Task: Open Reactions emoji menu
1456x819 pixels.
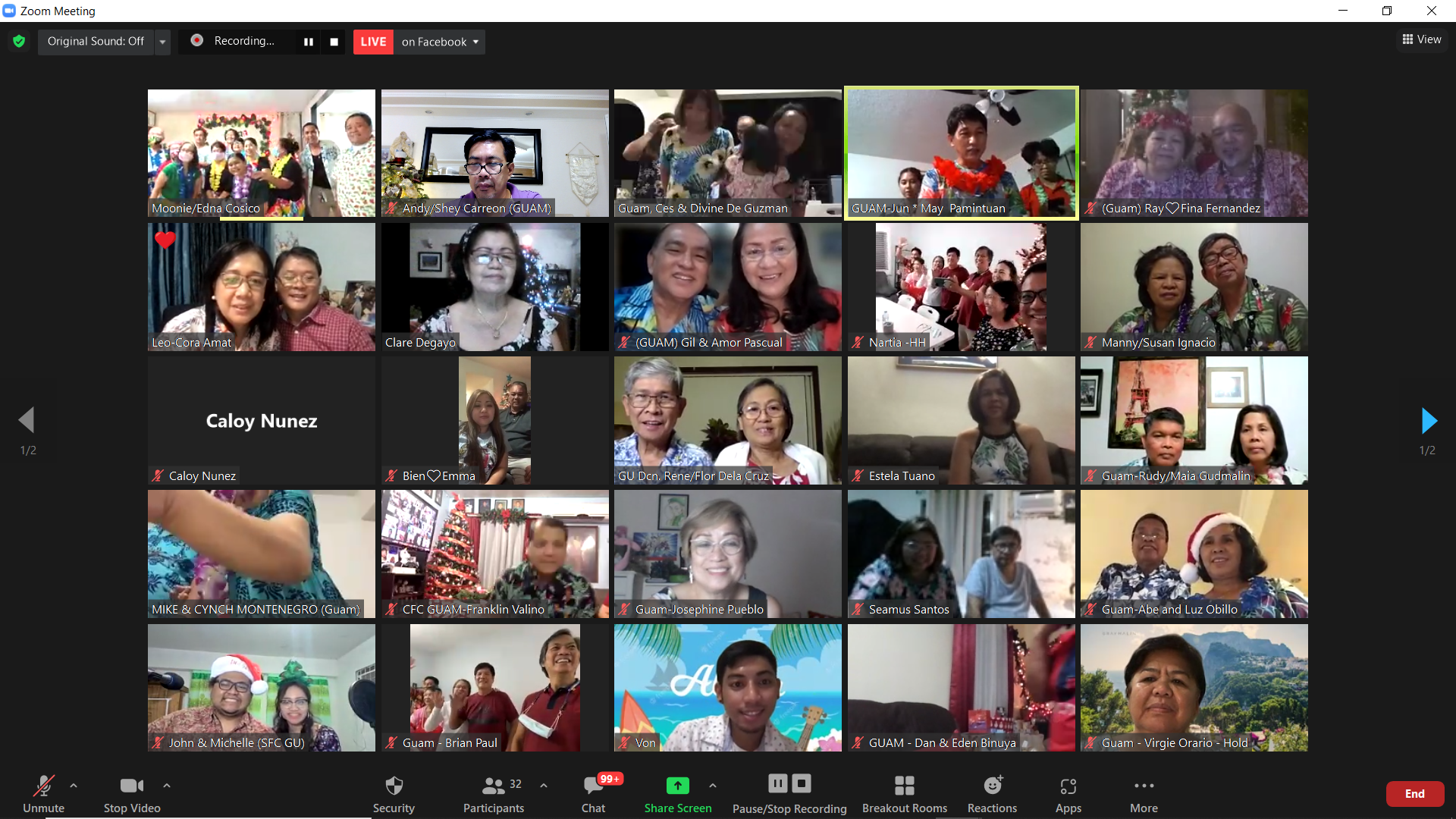Action: coord(992,793)
